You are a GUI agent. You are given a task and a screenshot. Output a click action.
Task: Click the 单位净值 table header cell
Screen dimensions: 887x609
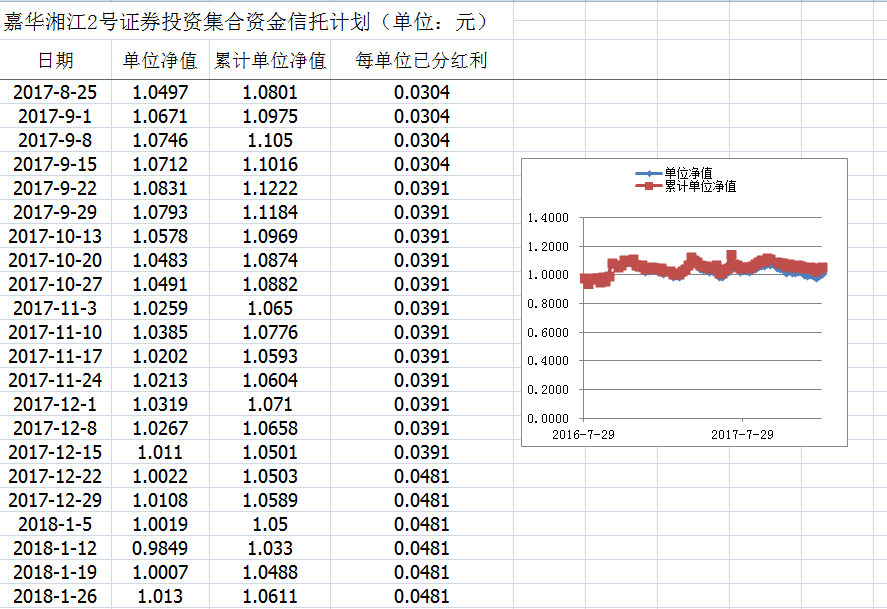pyautogui.click(x=160, y=61)
